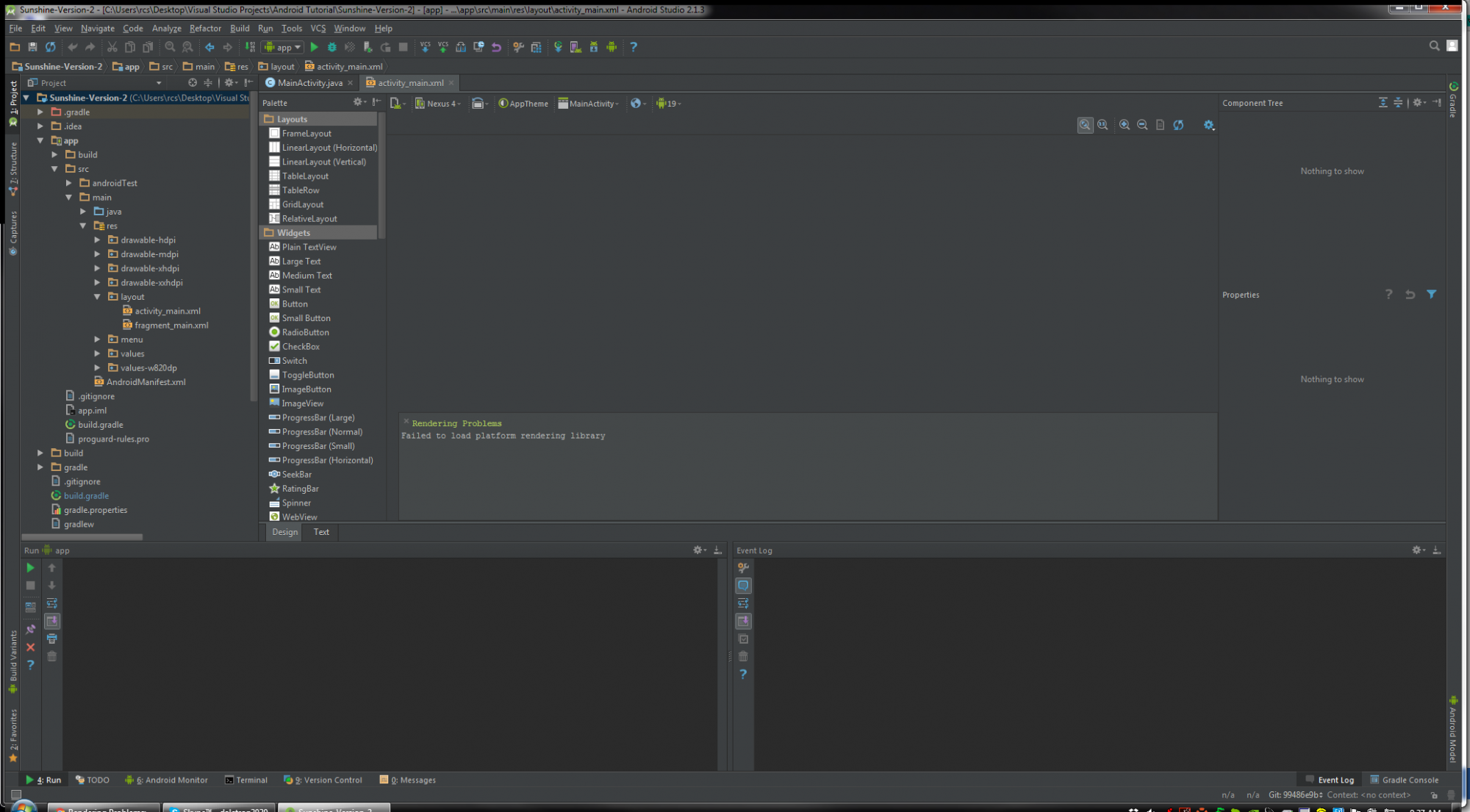Open the Refactor menu

pyautogui.click(x=205, y=28)
